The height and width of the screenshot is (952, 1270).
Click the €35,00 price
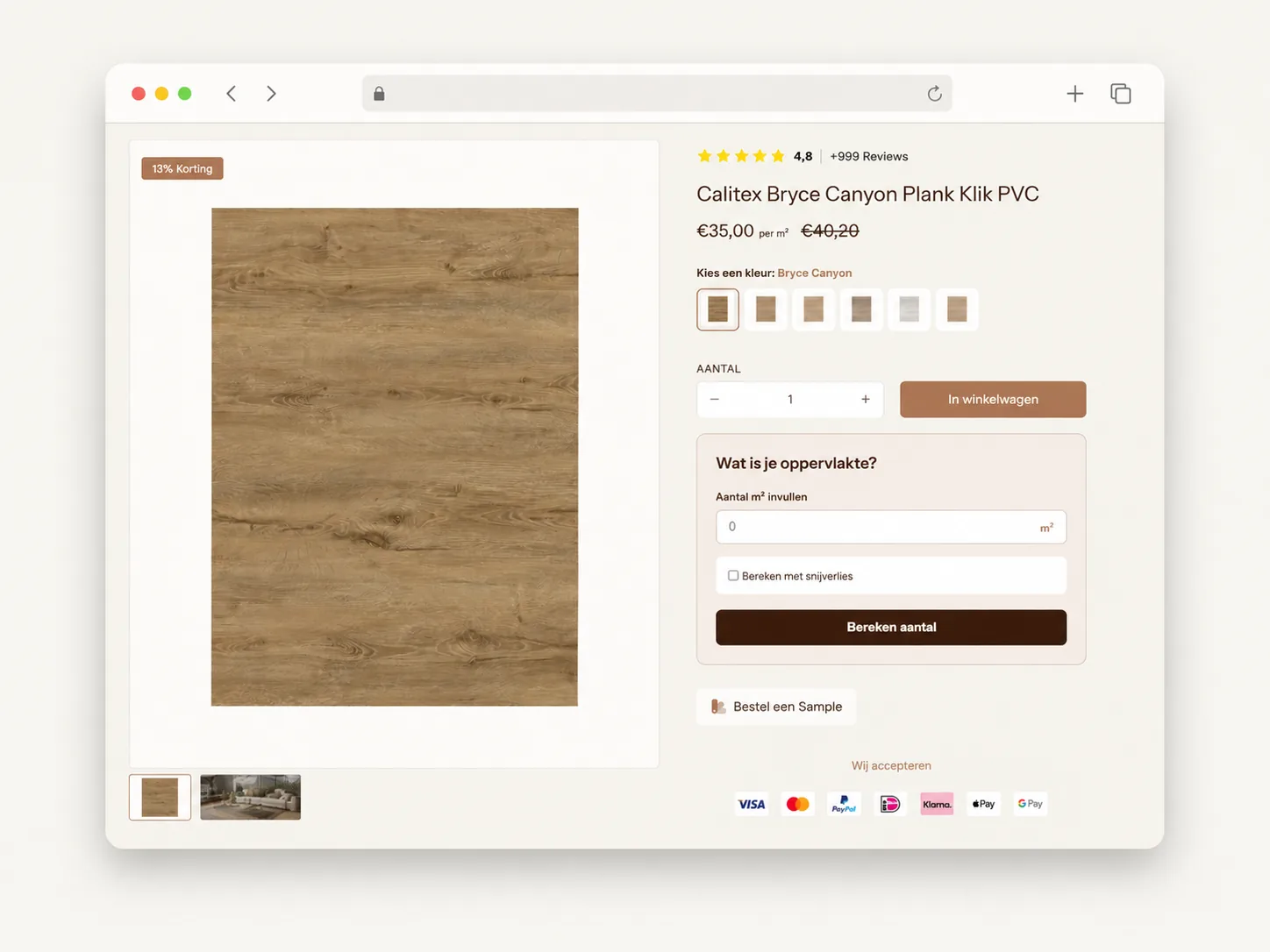(725, 231)
